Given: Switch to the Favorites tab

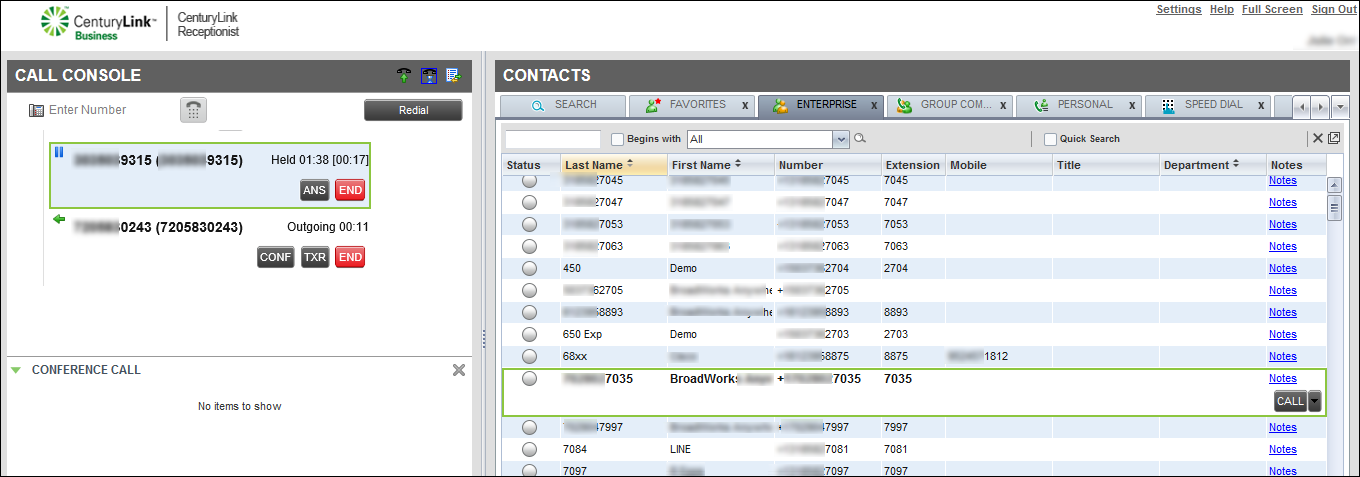Looking at the screenshot, I should click(x=693, y=105).
